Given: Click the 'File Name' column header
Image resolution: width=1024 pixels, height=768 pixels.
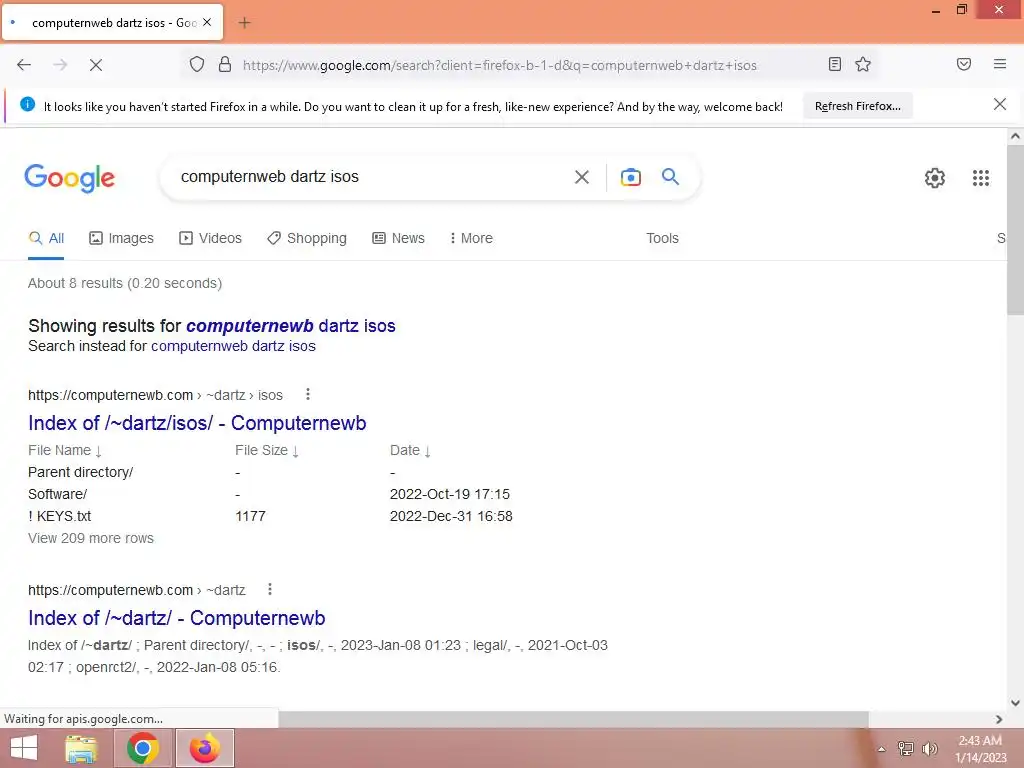Looking at the screenshot, I should click(x=65, y=451).
